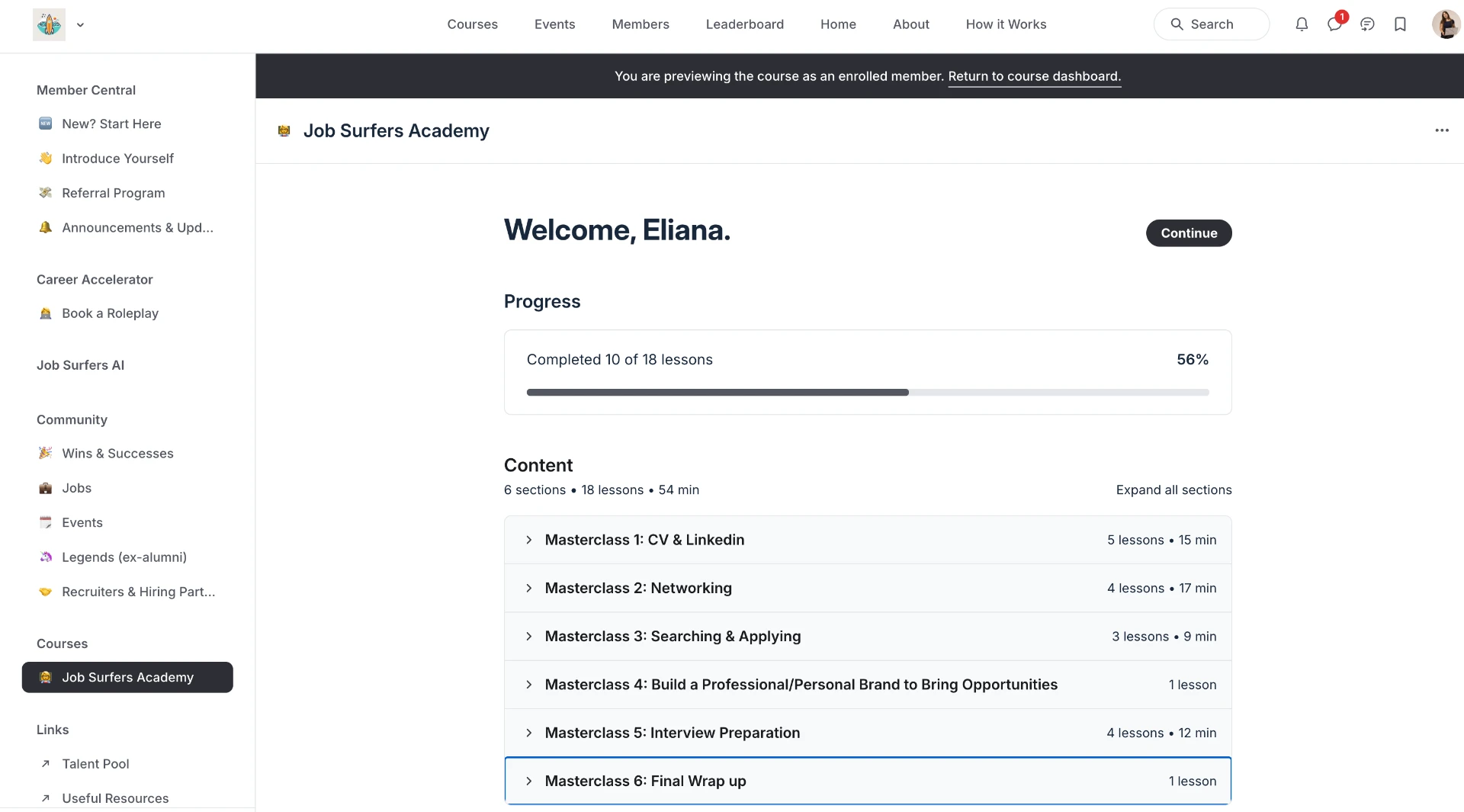Click the 5 lessons • 15 min label
The height and width of the screenshot is (812, 1464).
click(x=1161, y=540)
